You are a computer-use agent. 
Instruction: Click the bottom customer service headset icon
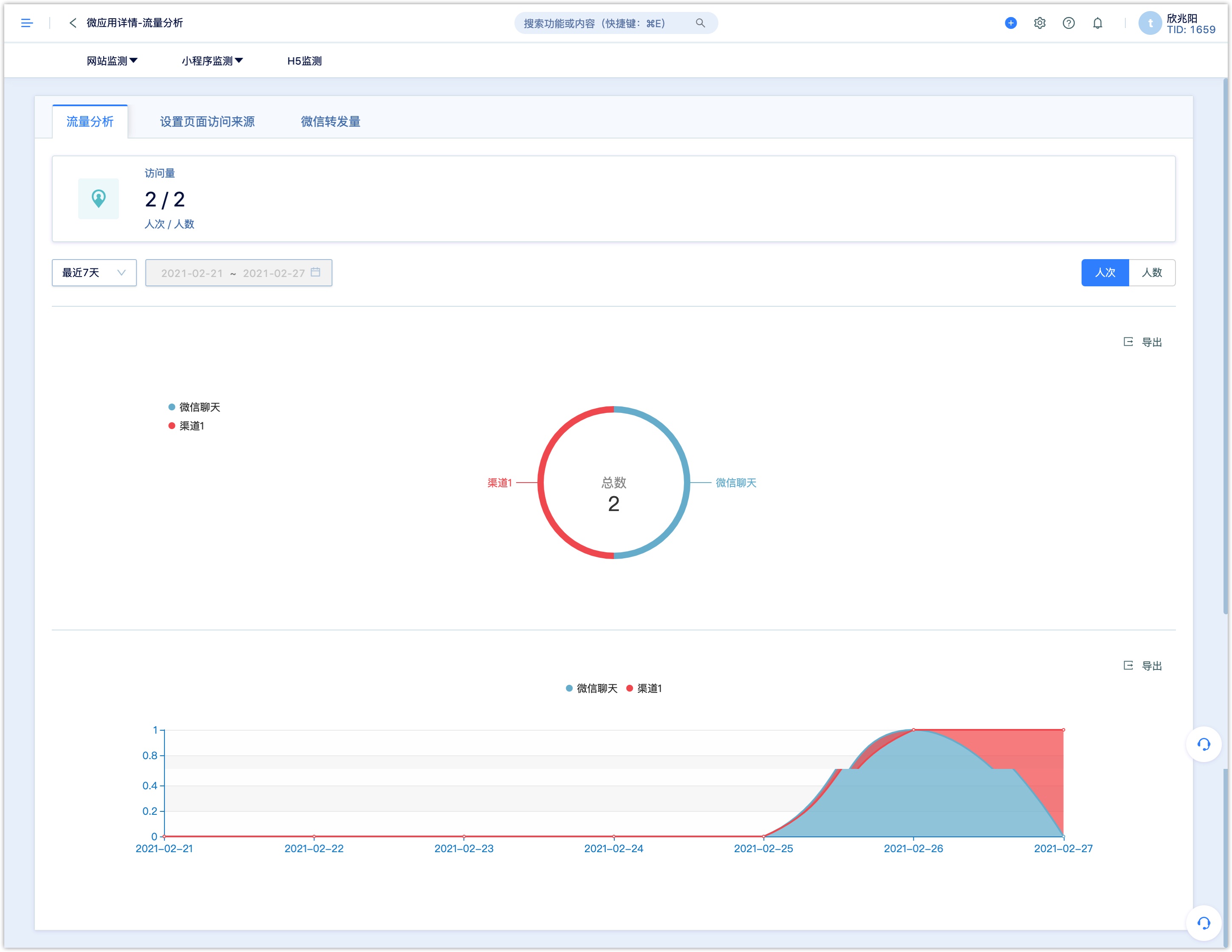click(1203, 923)
